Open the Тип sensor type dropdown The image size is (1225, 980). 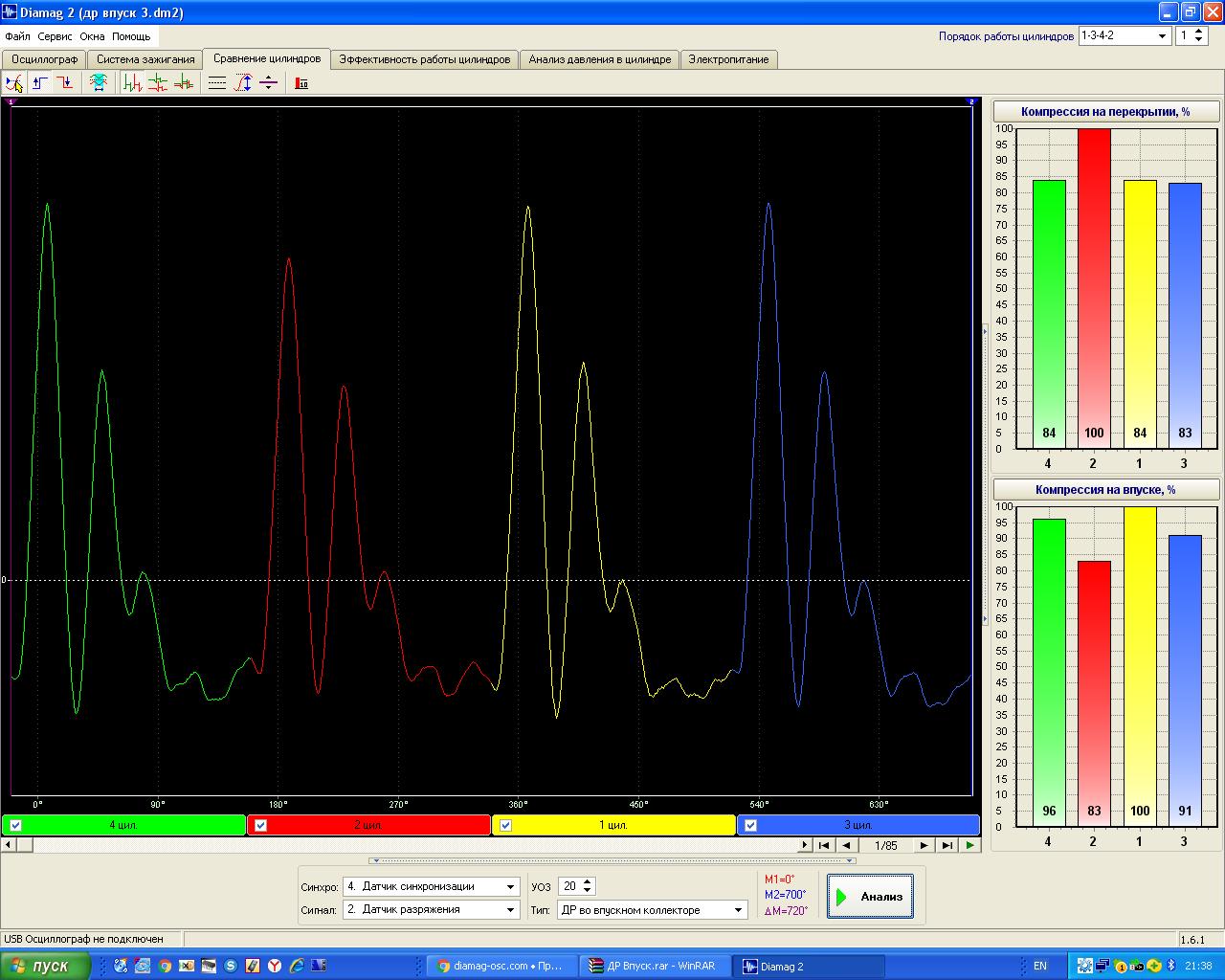pos(738,910)
